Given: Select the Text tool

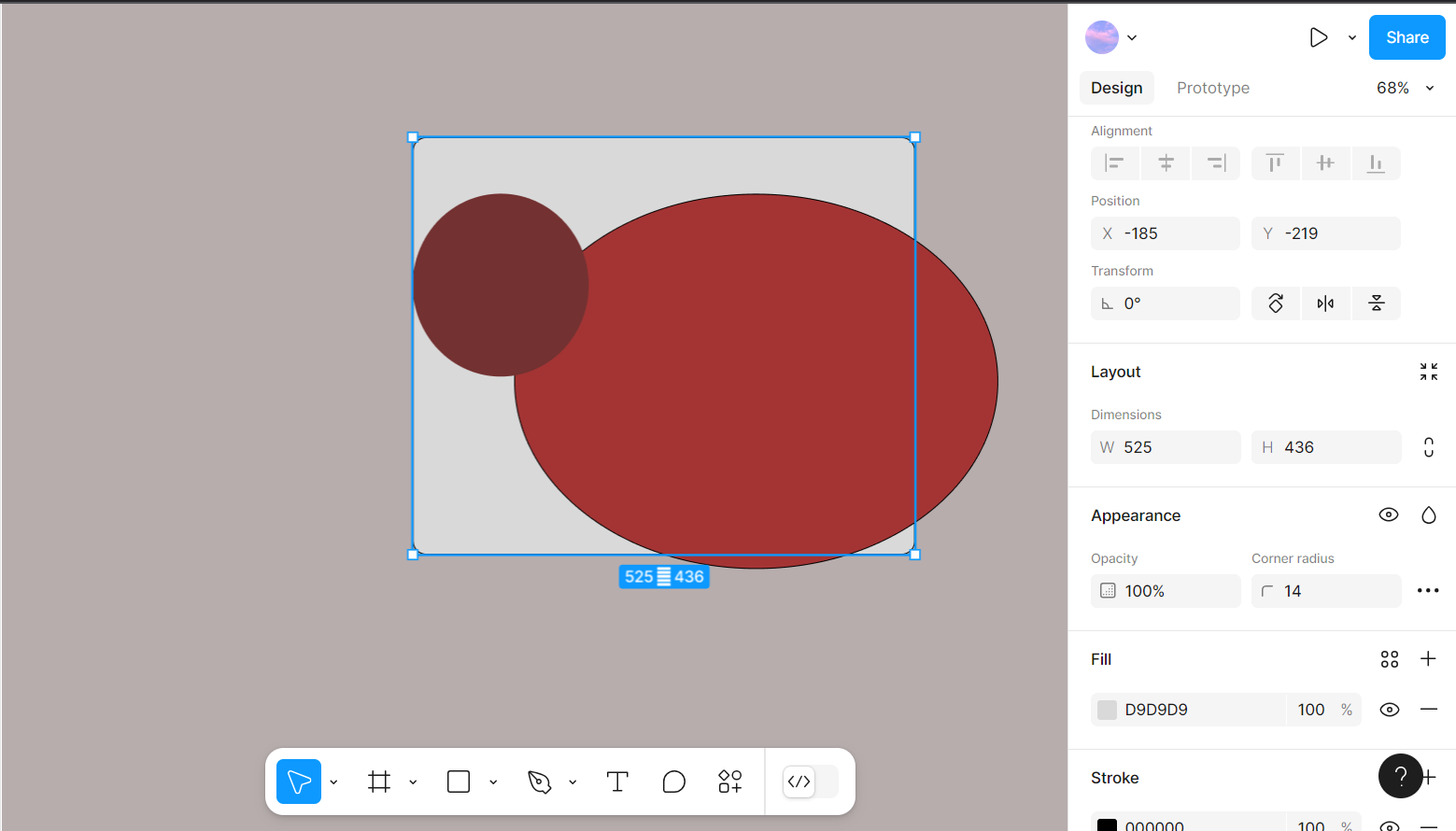Looking at the screenshot, I should (617, 782).
